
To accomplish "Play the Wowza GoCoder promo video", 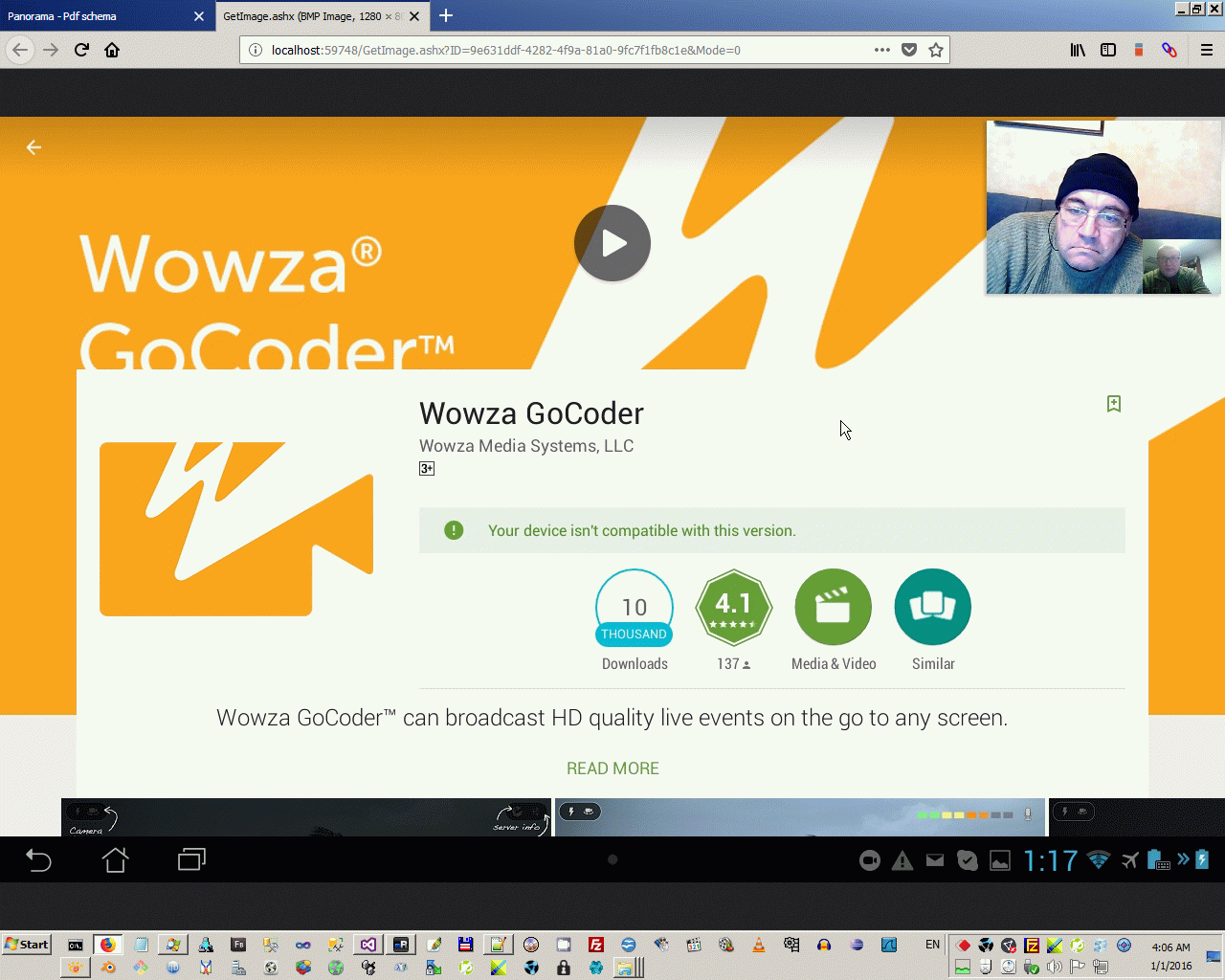I will [612, 243].
